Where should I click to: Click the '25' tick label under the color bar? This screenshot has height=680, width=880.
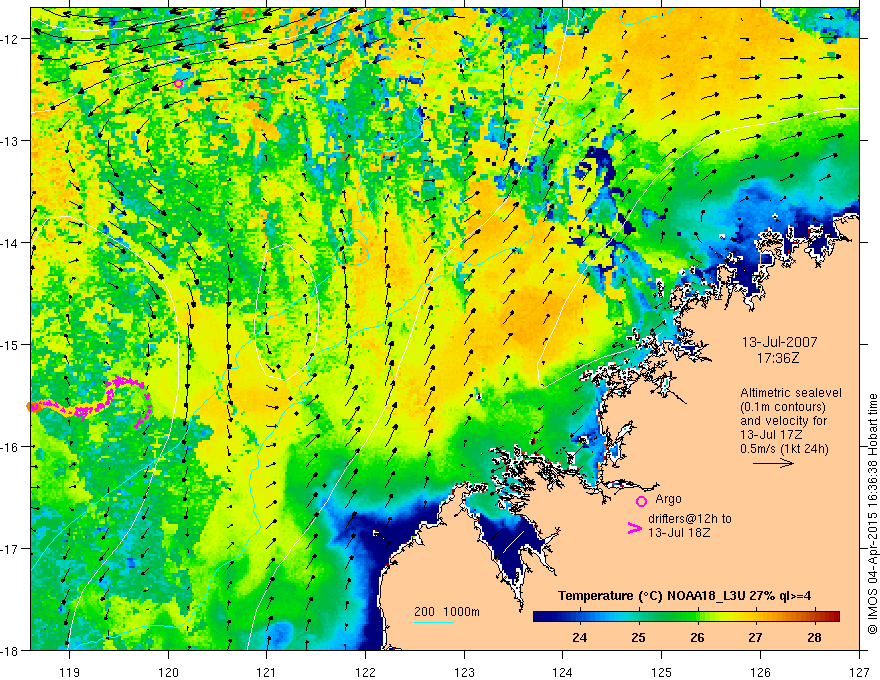coord(638,638)
